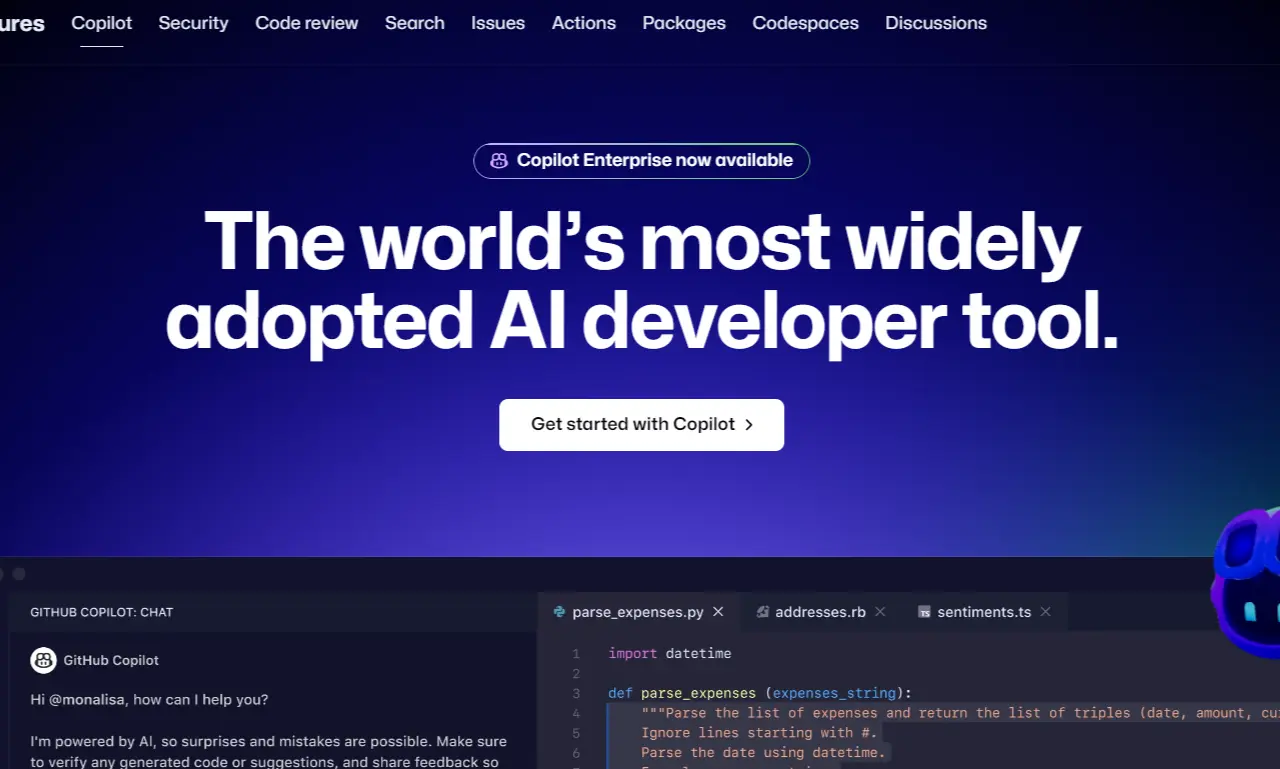Click 'Hi @monalisa, how can I help you?'
The width and height of the screenshot is (1280, 769).
[x=149, y=700]
